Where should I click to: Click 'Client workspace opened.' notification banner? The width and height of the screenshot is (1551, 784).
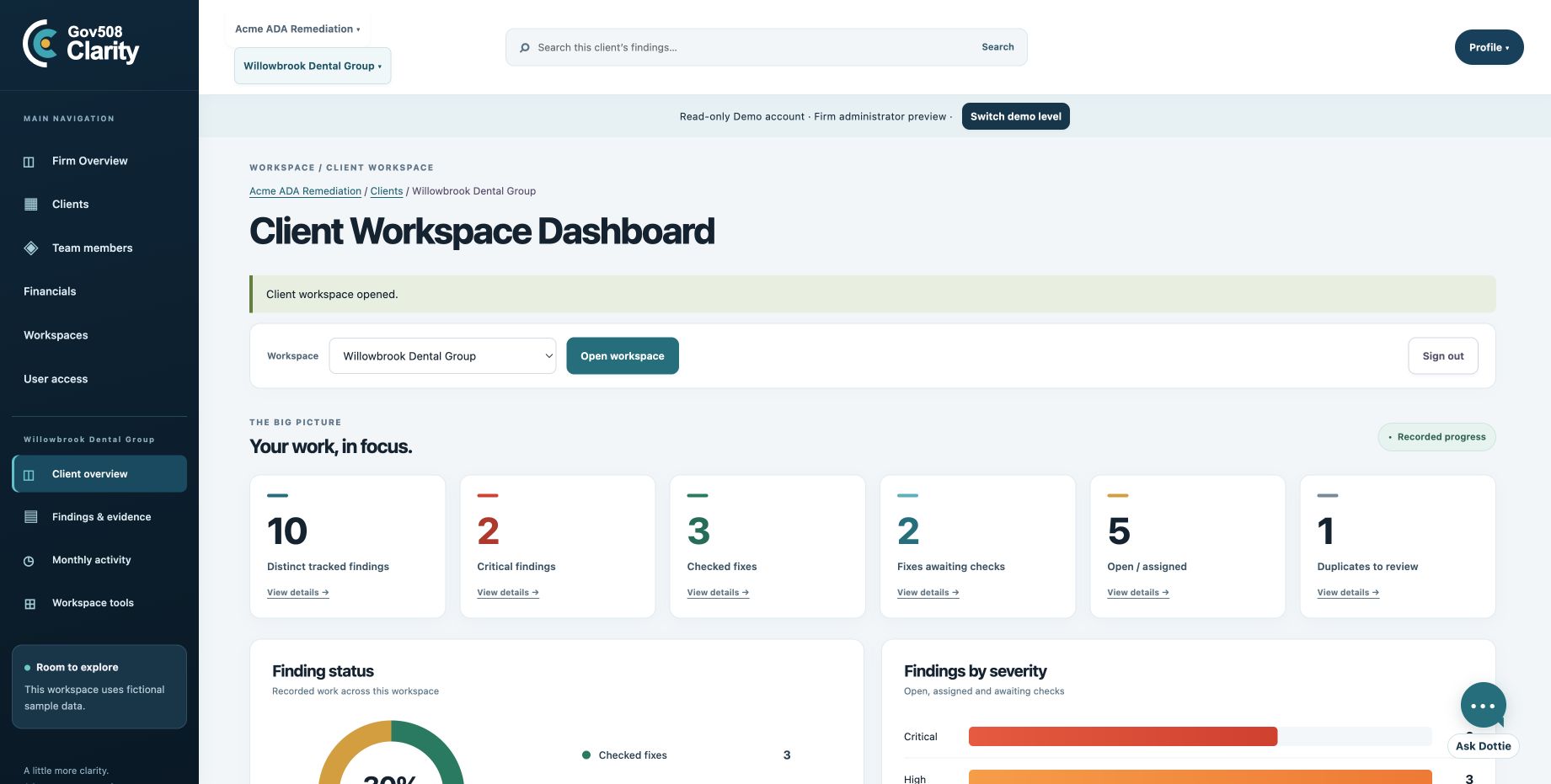tap(873, 294)
